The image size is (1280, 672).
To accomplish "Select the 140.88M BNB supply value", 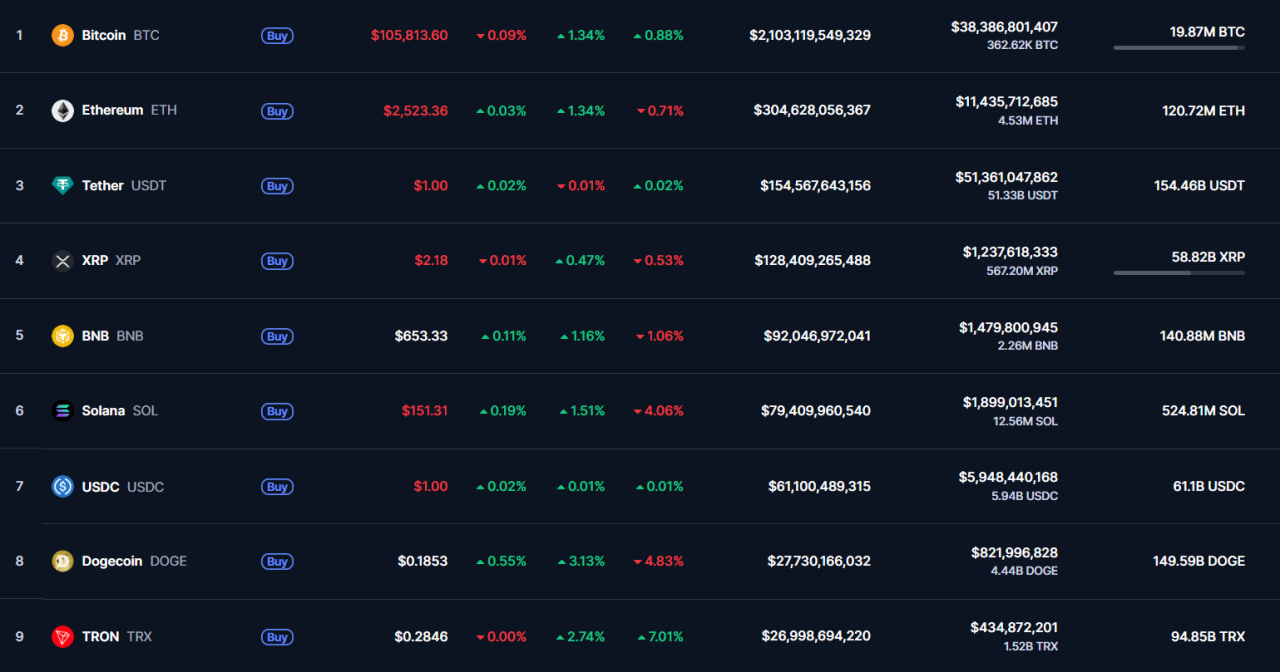I will [1203, 336].
